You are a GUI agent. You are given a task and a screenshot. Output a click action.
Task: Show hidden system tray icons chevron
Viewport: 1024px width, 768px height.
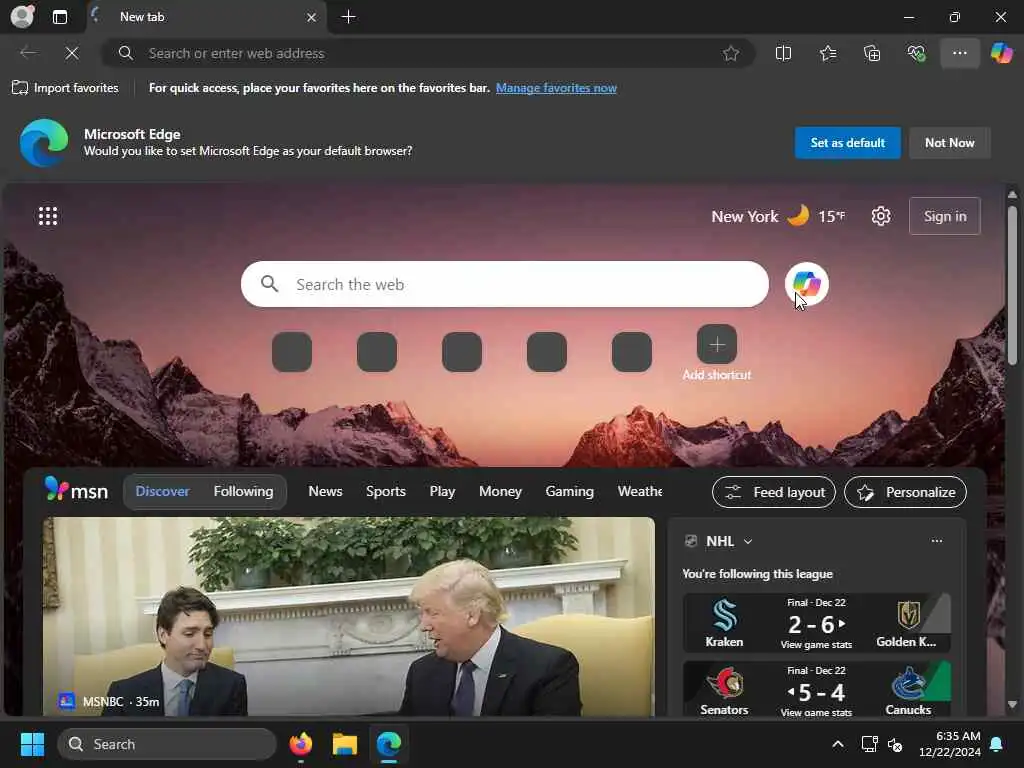tap(838, 744)
